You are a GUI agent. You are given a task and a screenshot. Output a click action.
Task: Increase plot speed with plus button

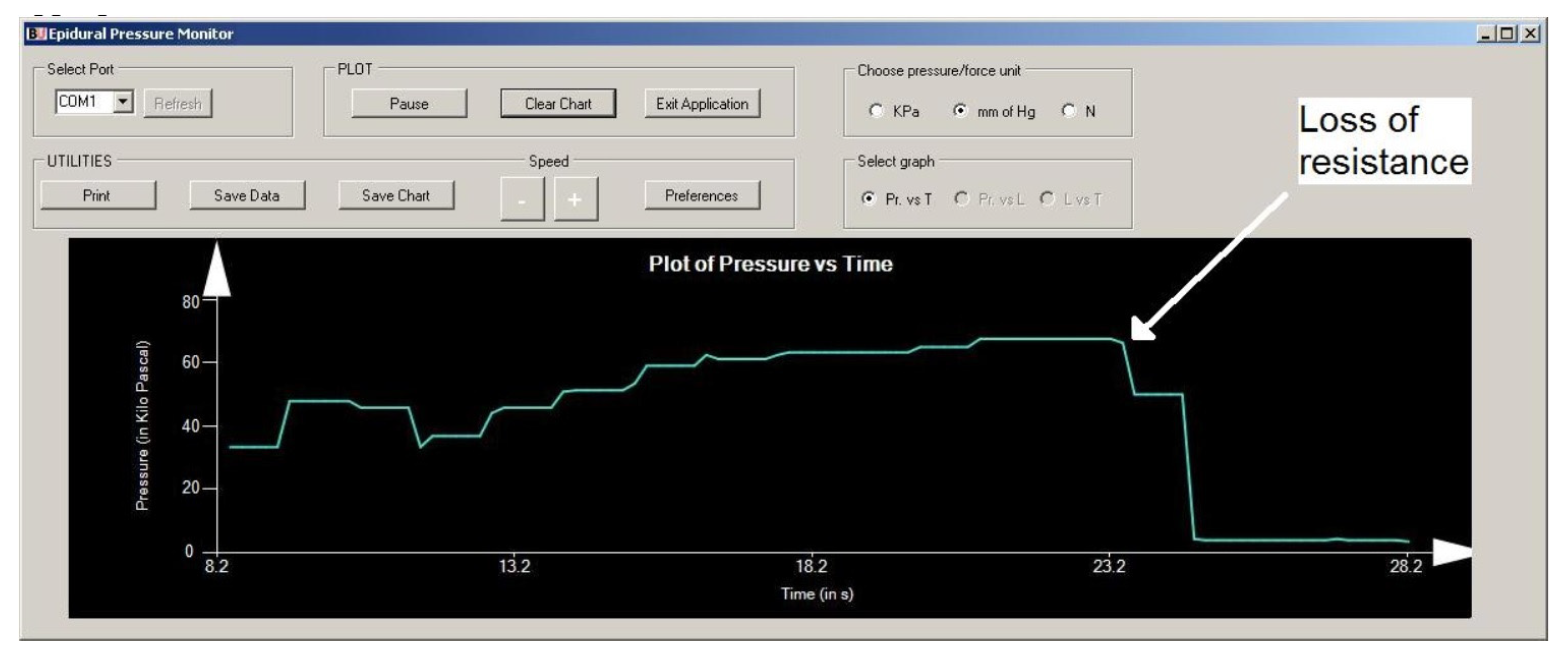pos(576,199)
